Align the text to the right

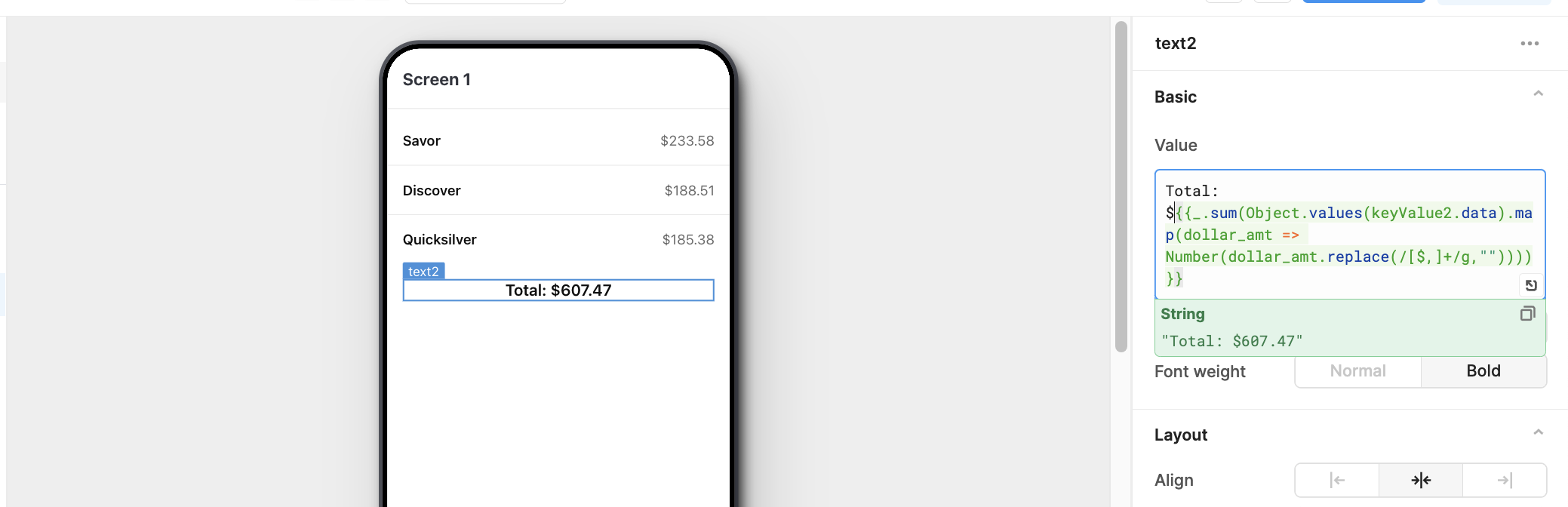[1505, 480]
